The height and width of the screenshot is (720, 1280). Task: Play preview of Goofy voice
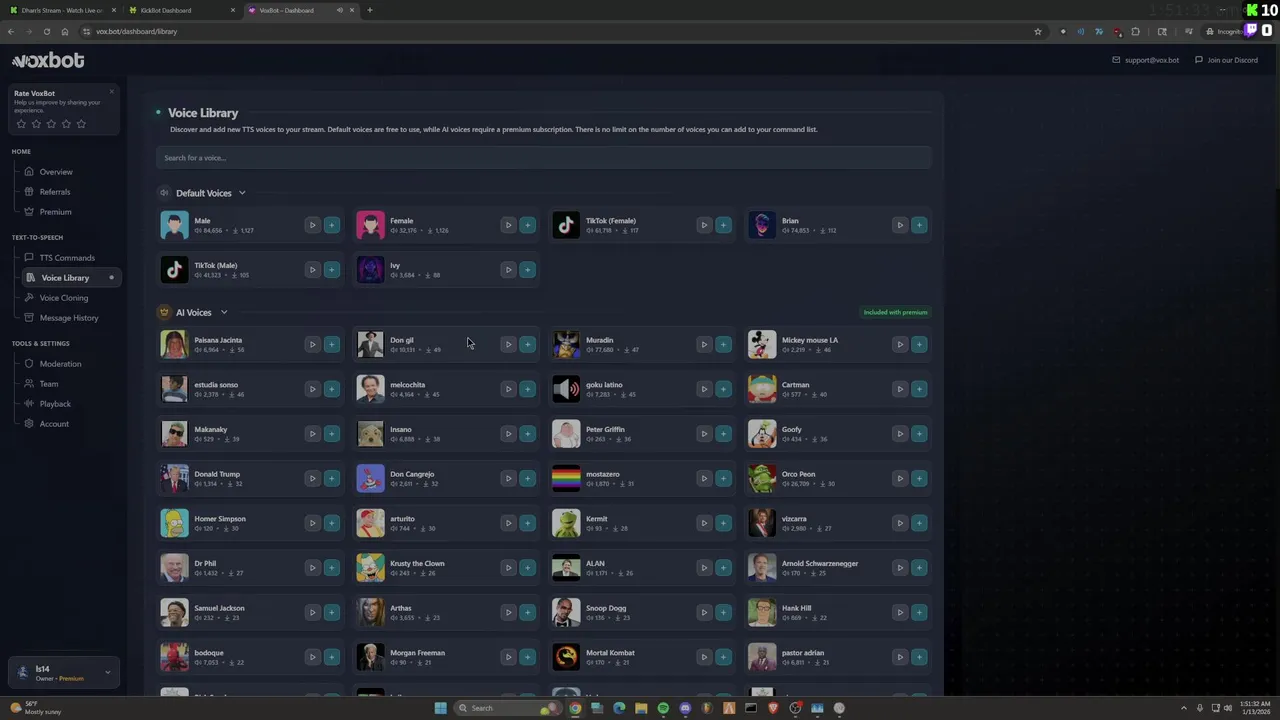click(x=900, y=434)
